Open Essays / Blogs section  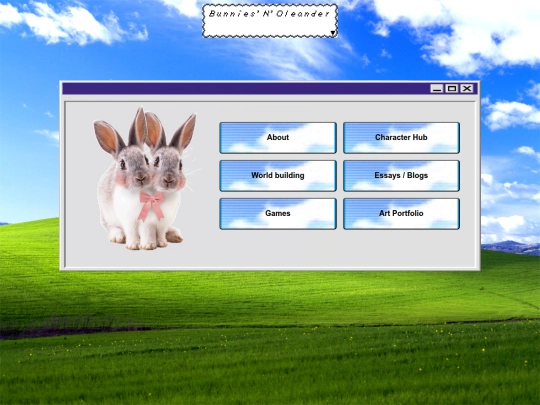tap(401, 176)
